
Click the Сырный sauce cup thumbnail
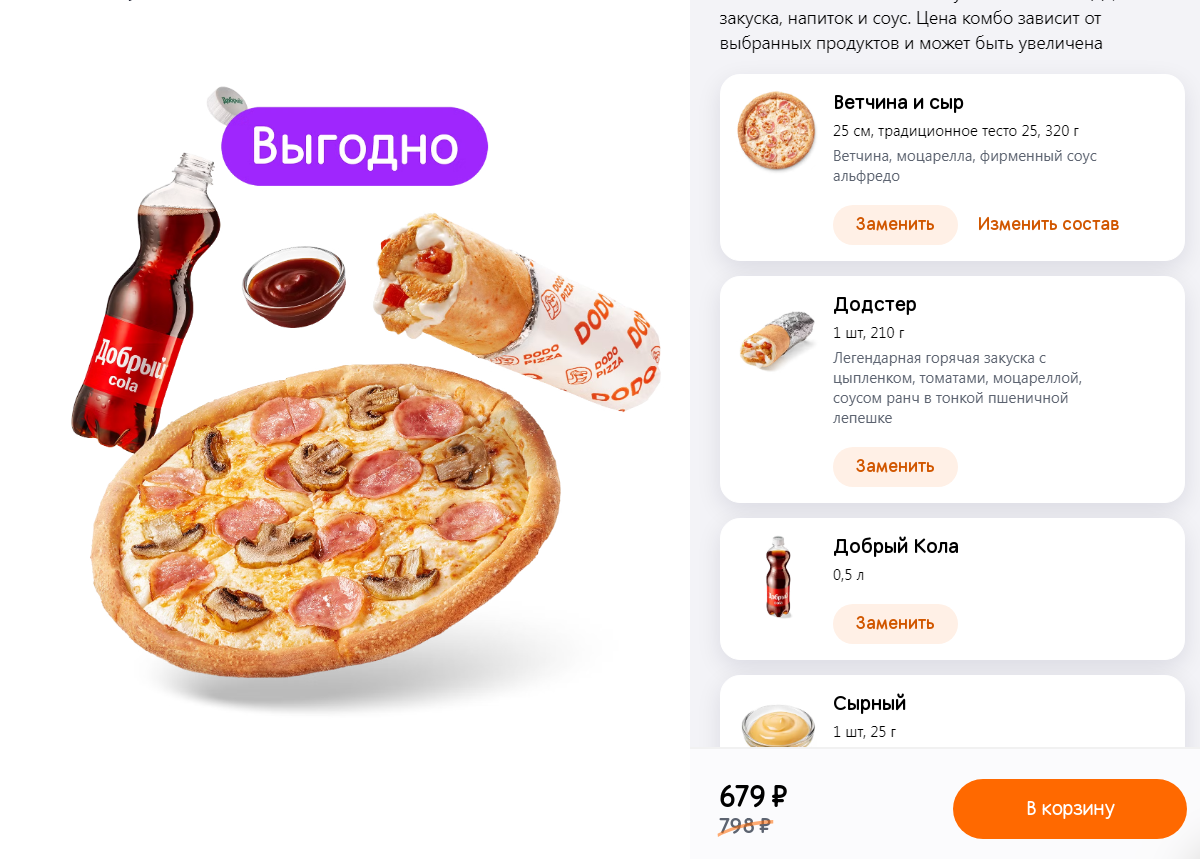[x=777, y=725]
